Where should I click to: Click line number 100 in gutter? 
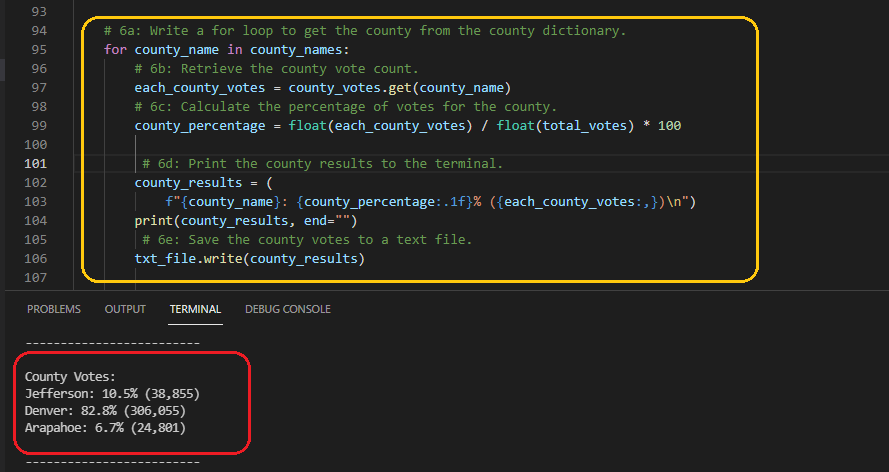coord(36,144)
